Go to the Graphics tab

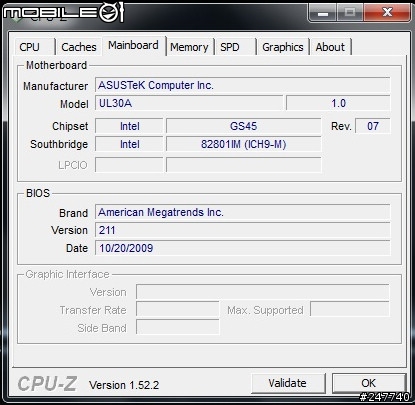(283, 47)
